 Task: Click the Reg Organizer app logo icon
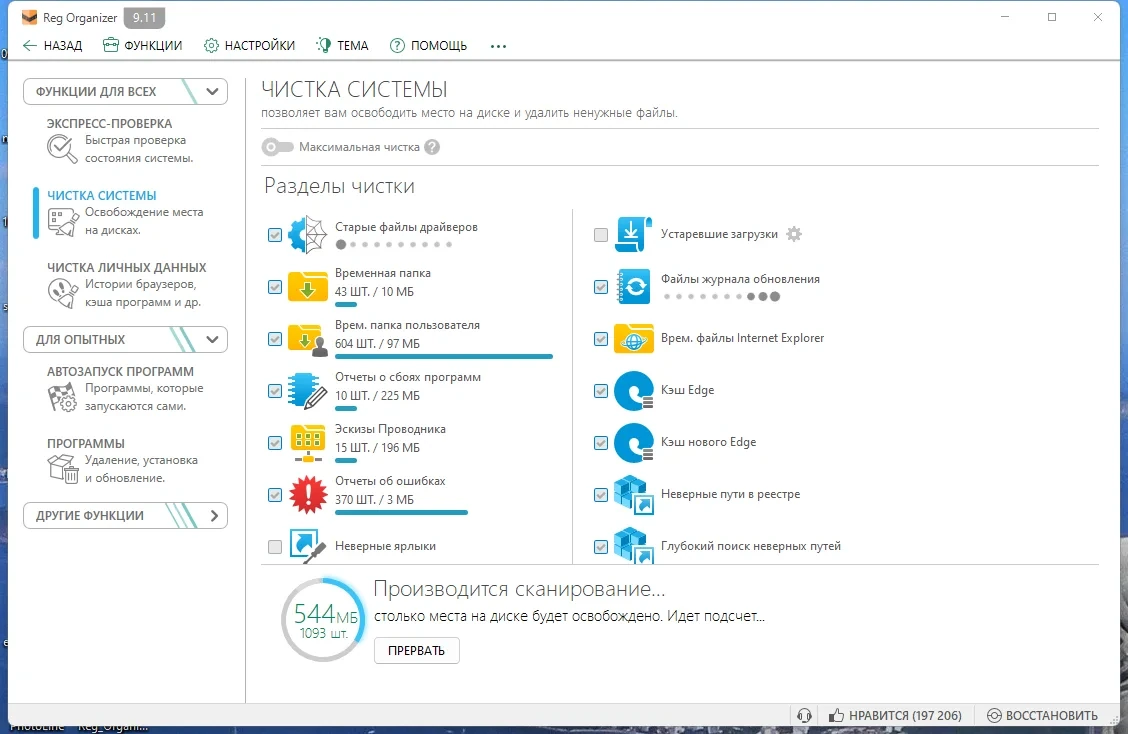(29, 17)
